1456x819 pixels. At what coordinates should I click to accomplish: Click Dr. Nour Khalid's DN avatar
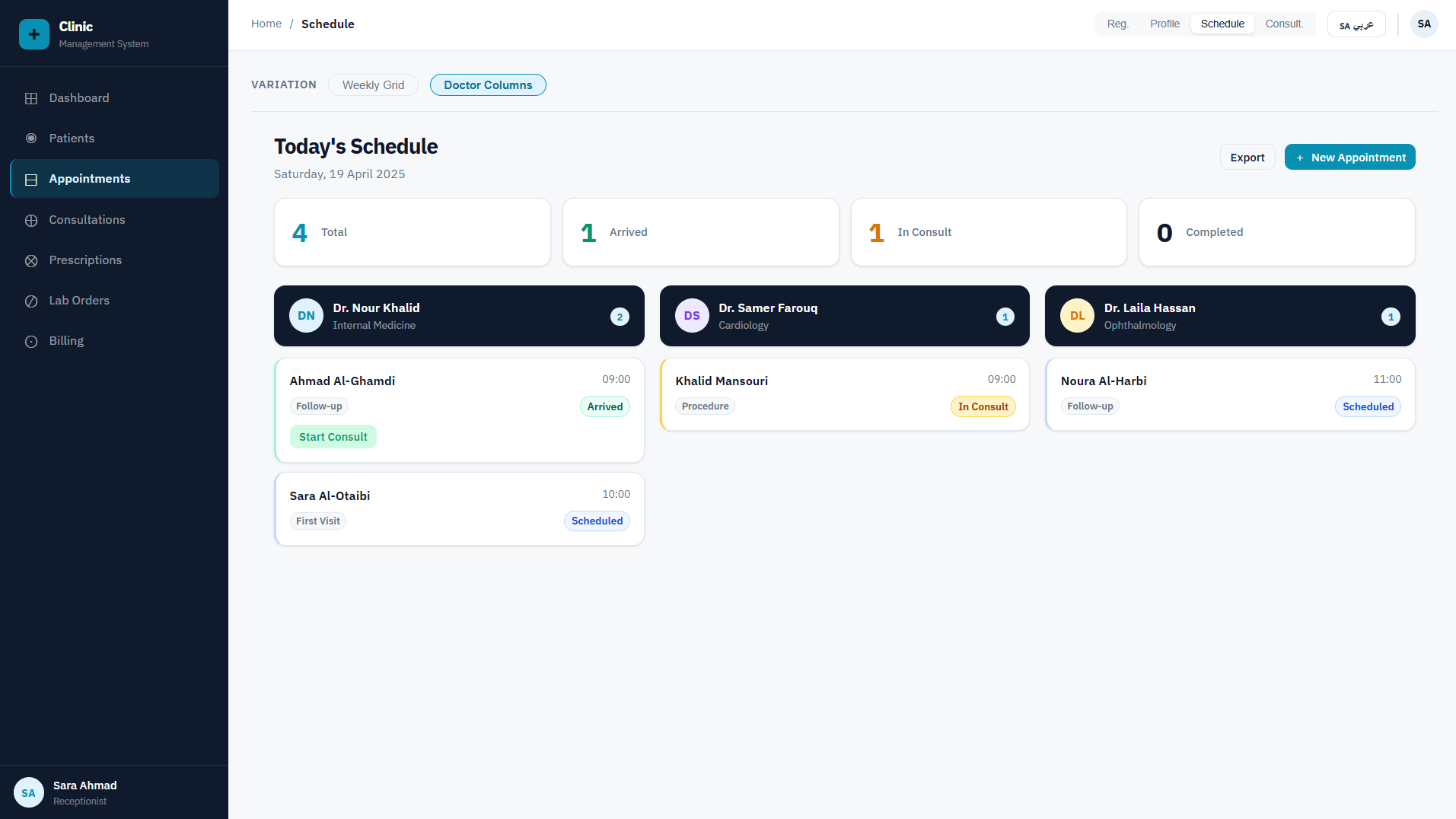click(x=306, y=316)
